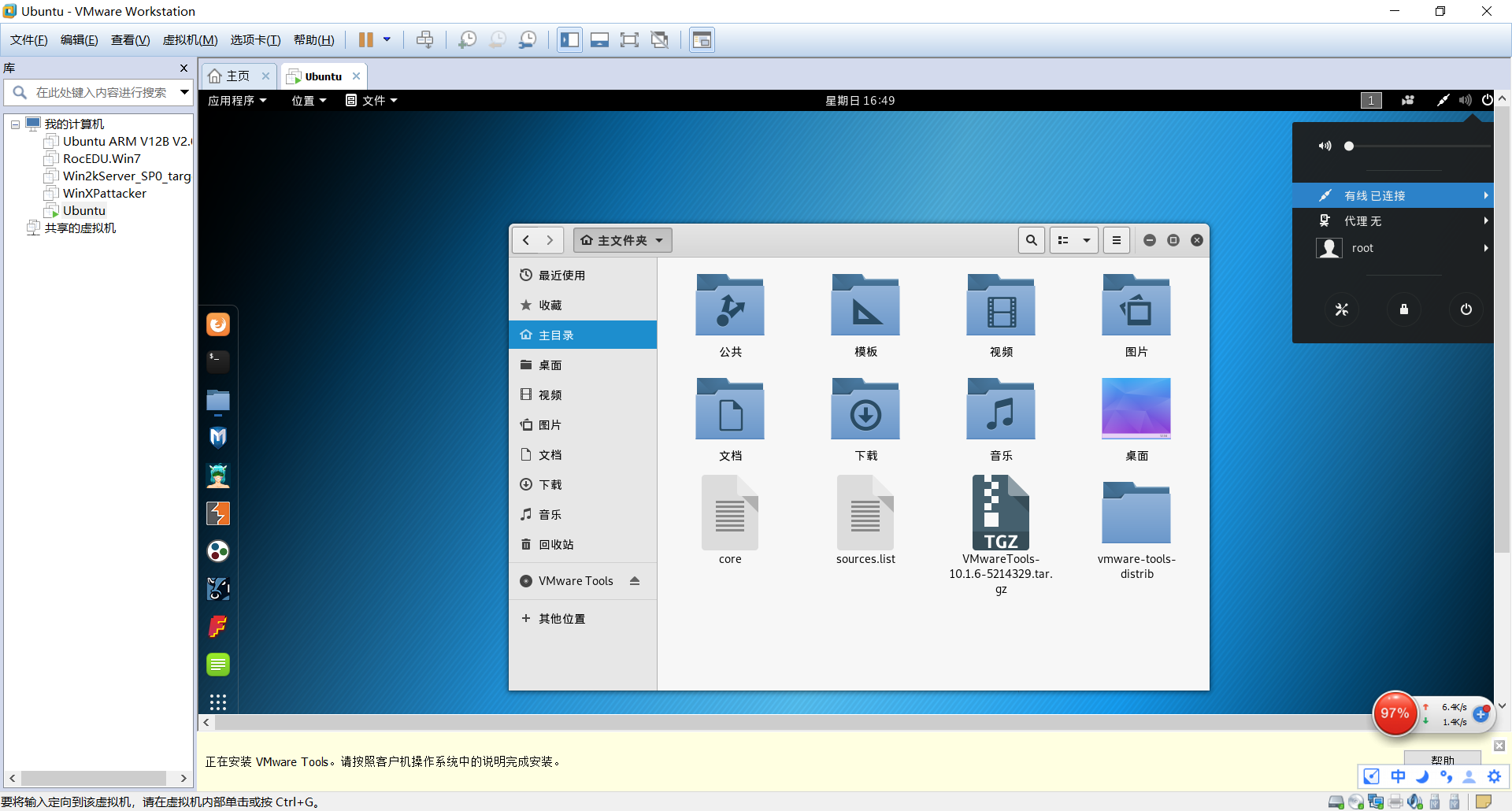Switch to the 主页 tab
This screenshot has height=811, width=1512.
235,76
